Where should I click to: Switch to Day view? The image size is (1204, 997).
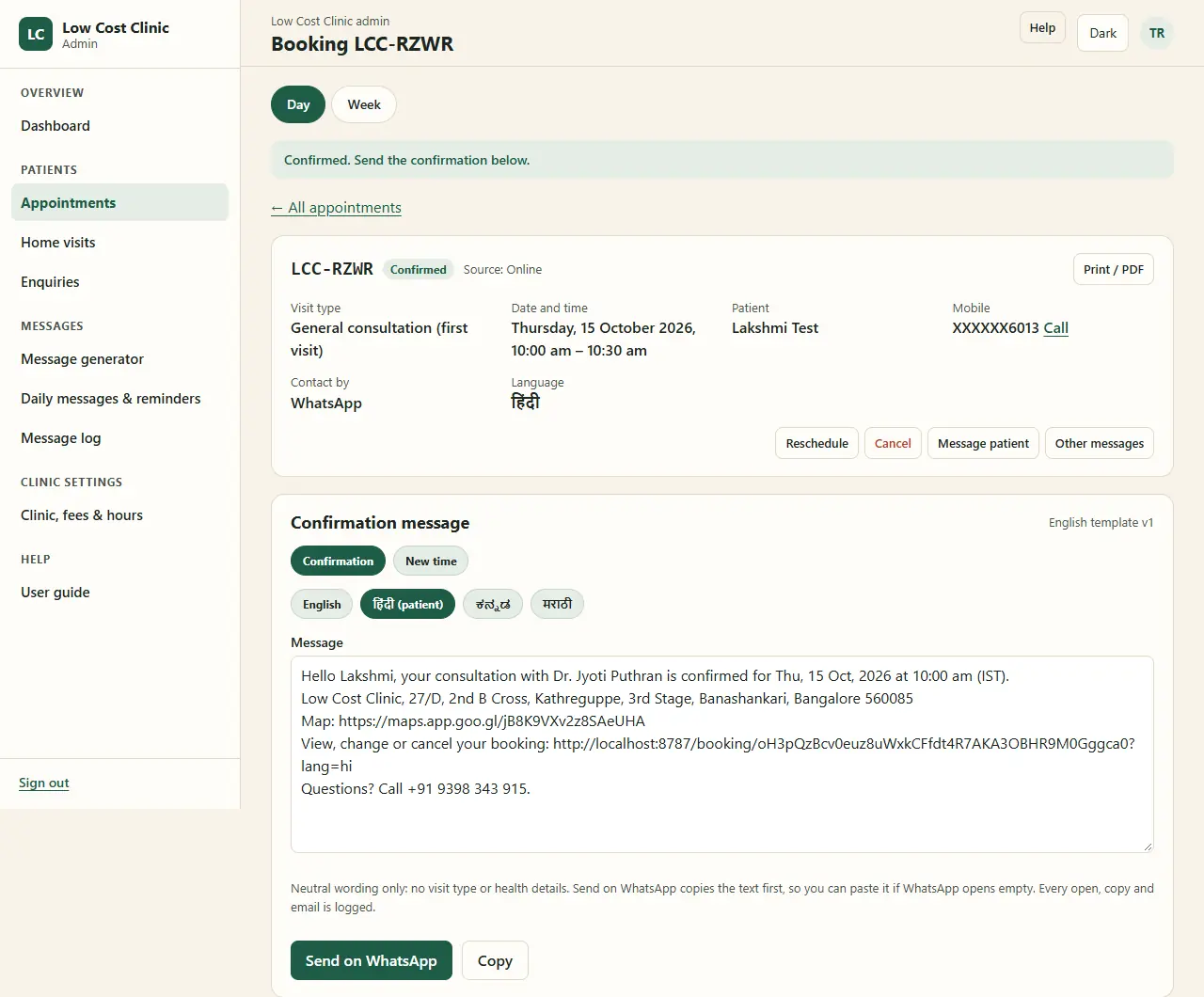[298, 104]
